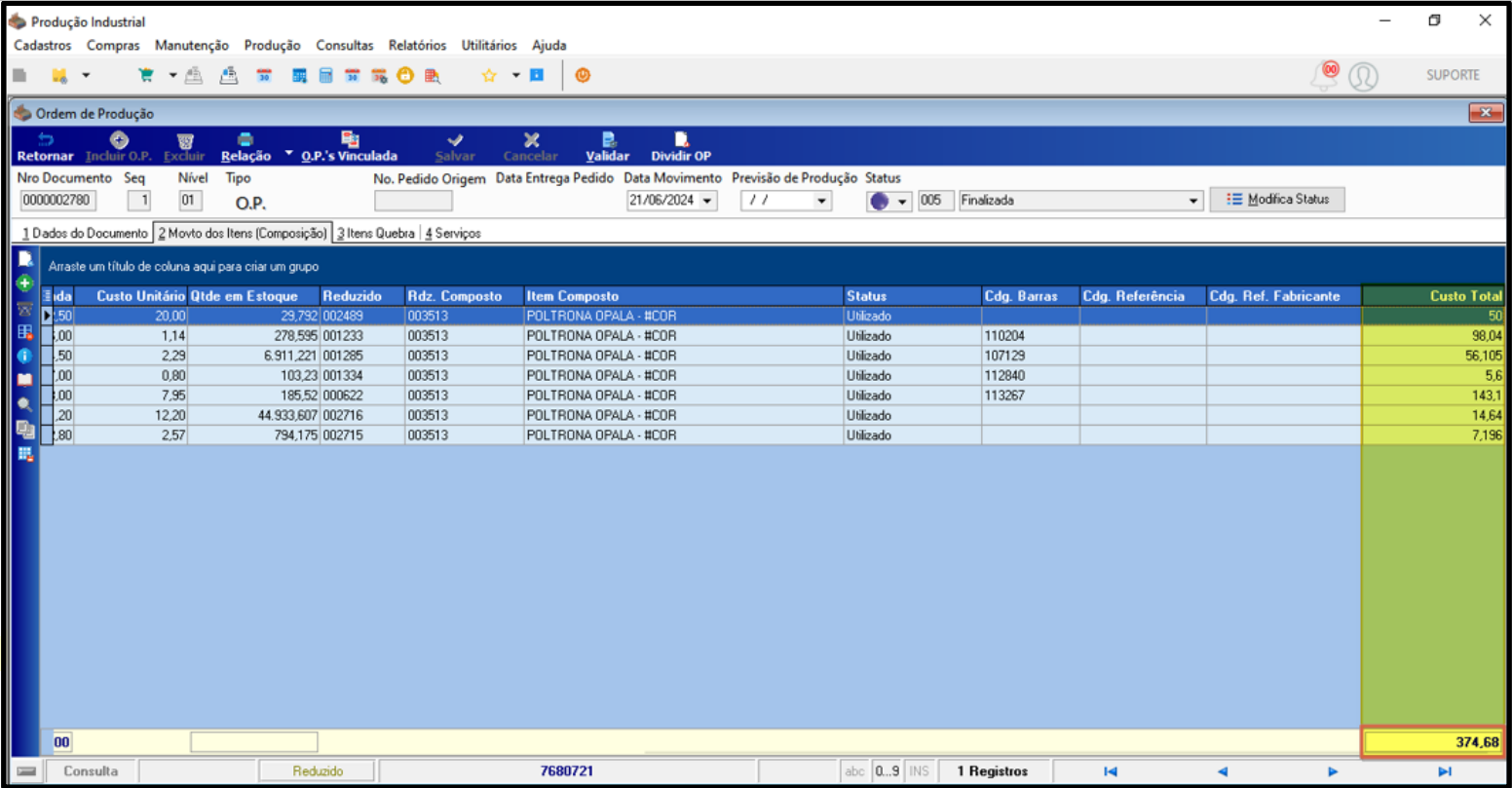Open the Manutenção menu
This screenshot has height=788, width=1512.
coord(192,46)
